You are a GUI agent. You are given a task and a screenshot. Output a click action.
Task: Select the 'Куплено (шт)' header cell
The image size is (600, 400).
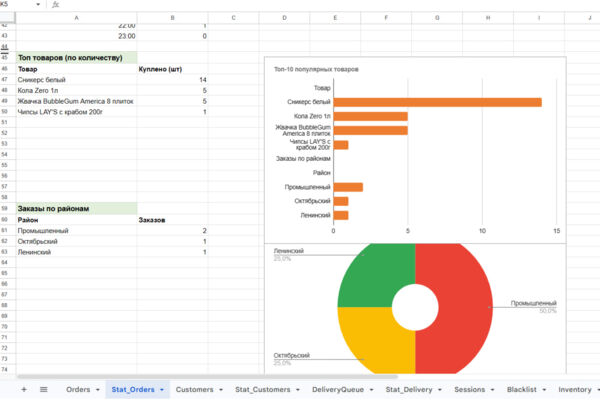coord(173,69)
